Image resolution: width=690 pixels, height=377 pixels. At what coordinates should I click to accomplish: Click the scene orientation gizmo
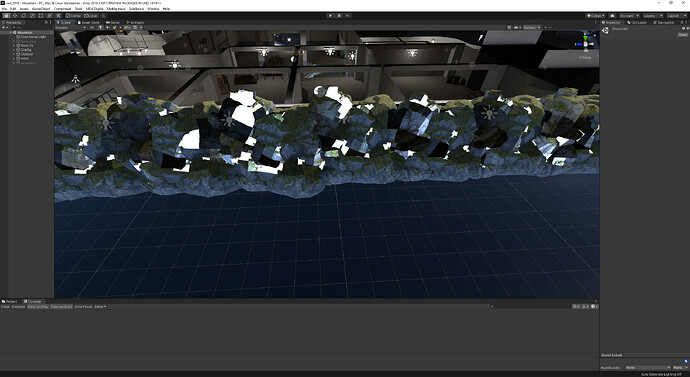585,44
